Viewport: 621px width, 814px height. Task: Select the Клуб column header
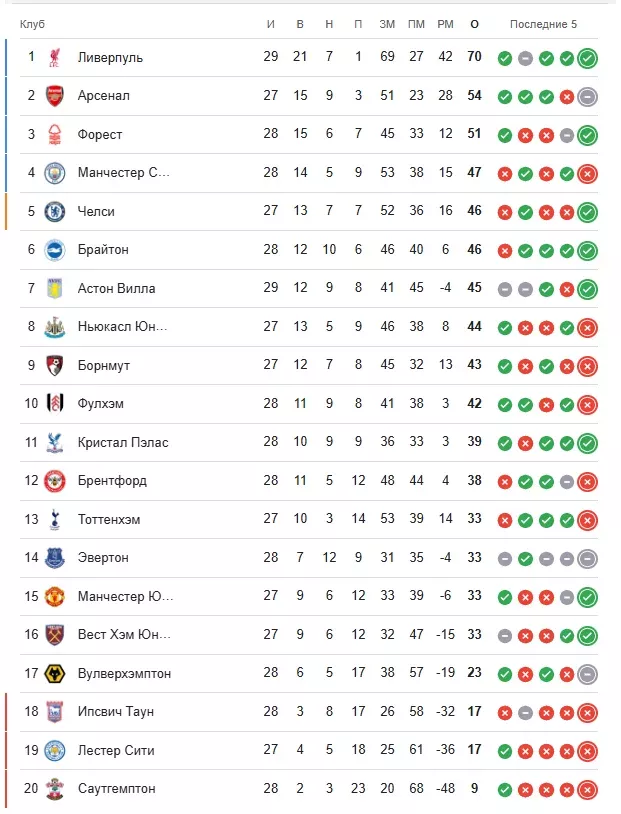32,24
